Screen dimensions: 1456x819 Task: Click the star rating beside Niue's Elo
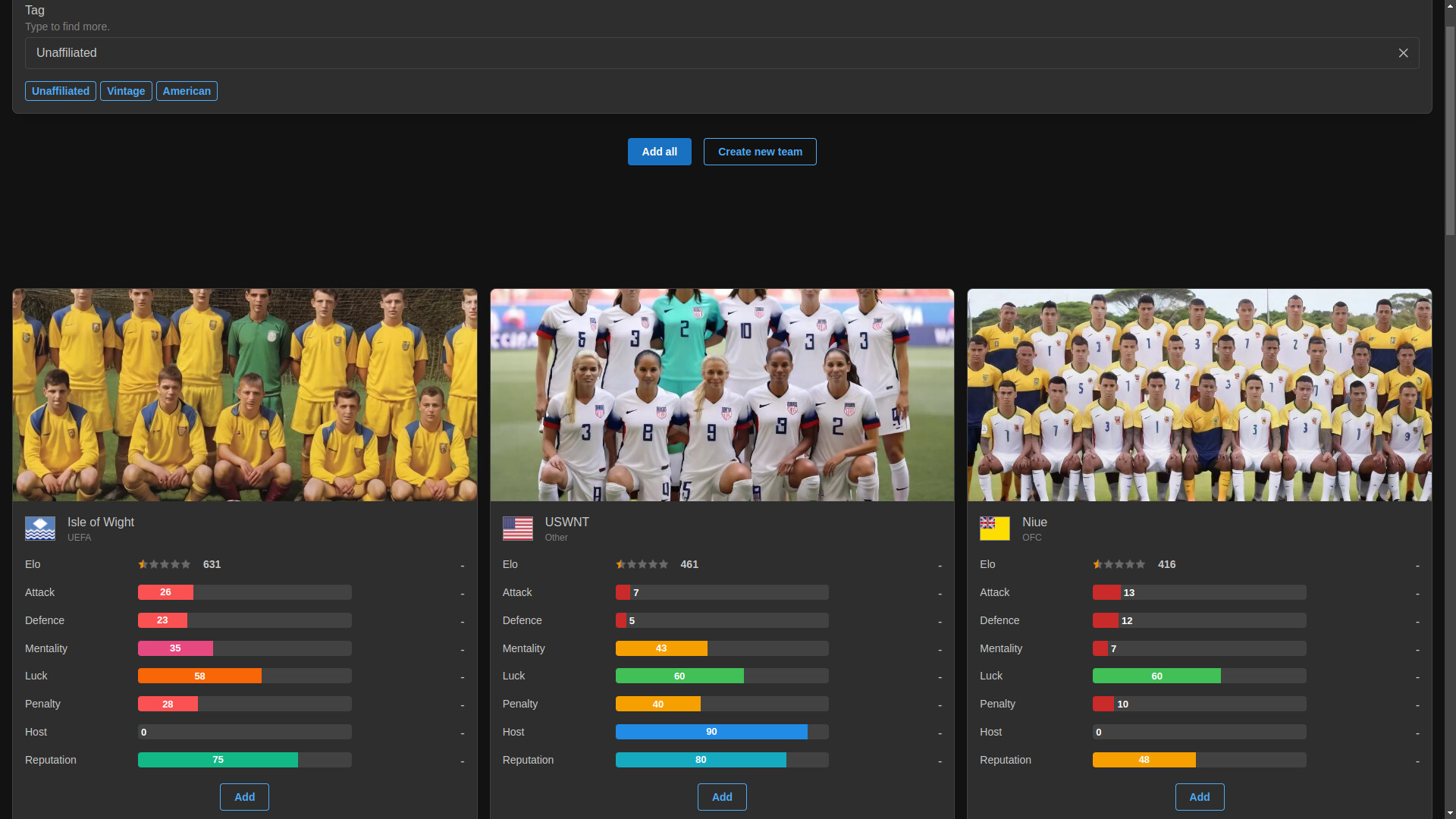point(1119,564)
